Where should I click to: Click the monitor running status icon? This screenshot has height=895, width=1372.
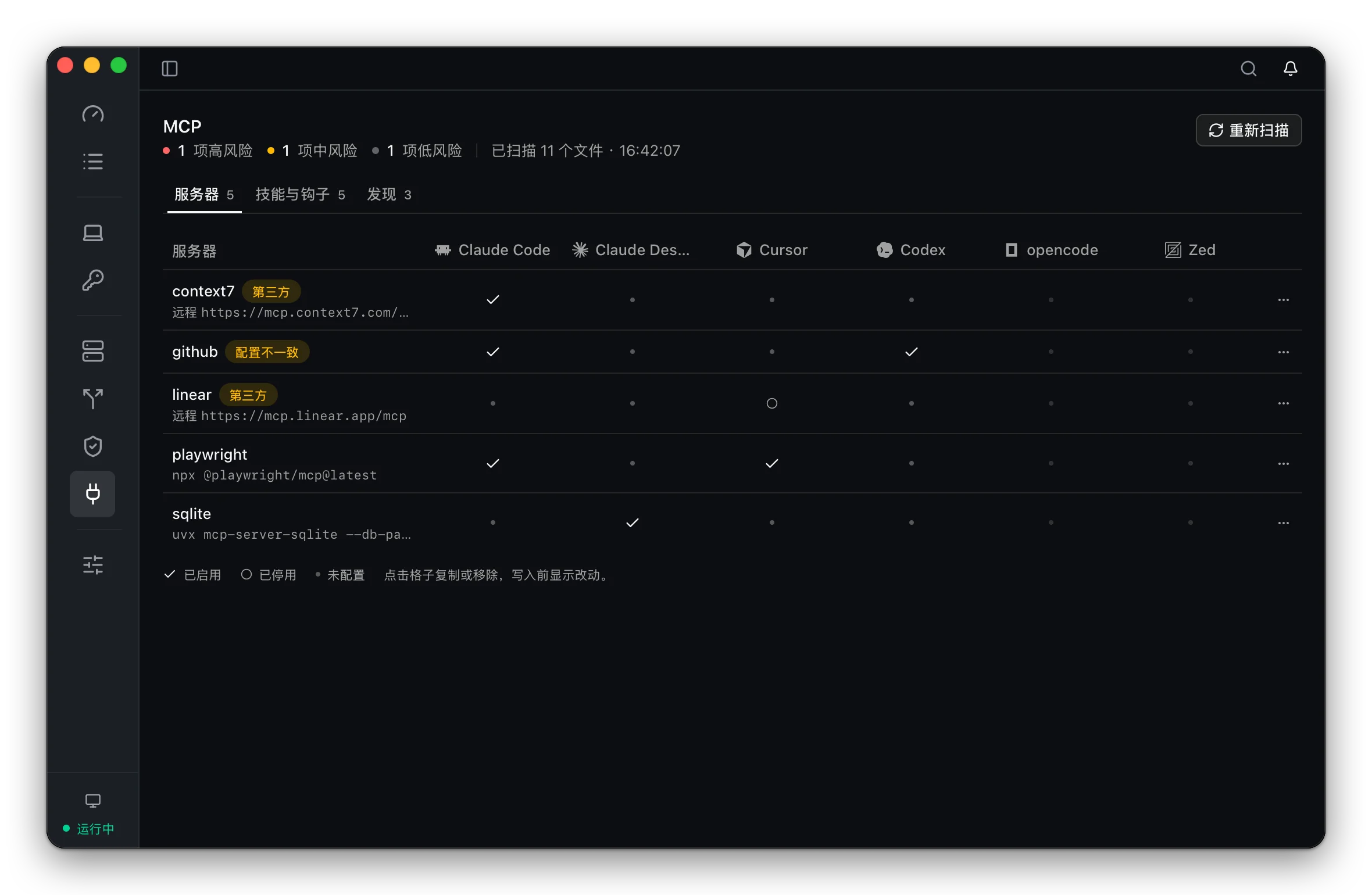click(93, 801)
